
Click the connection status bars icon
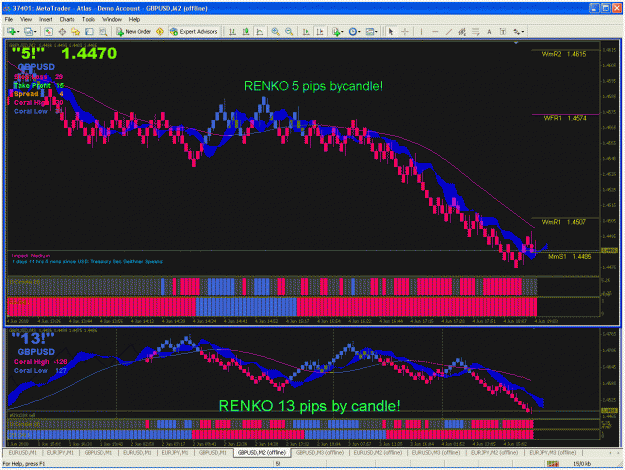pyautogui.click(x=553, y=464)
